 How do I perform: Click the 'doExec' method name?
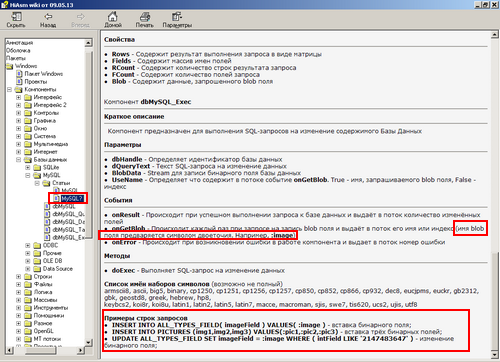(123, 270)
